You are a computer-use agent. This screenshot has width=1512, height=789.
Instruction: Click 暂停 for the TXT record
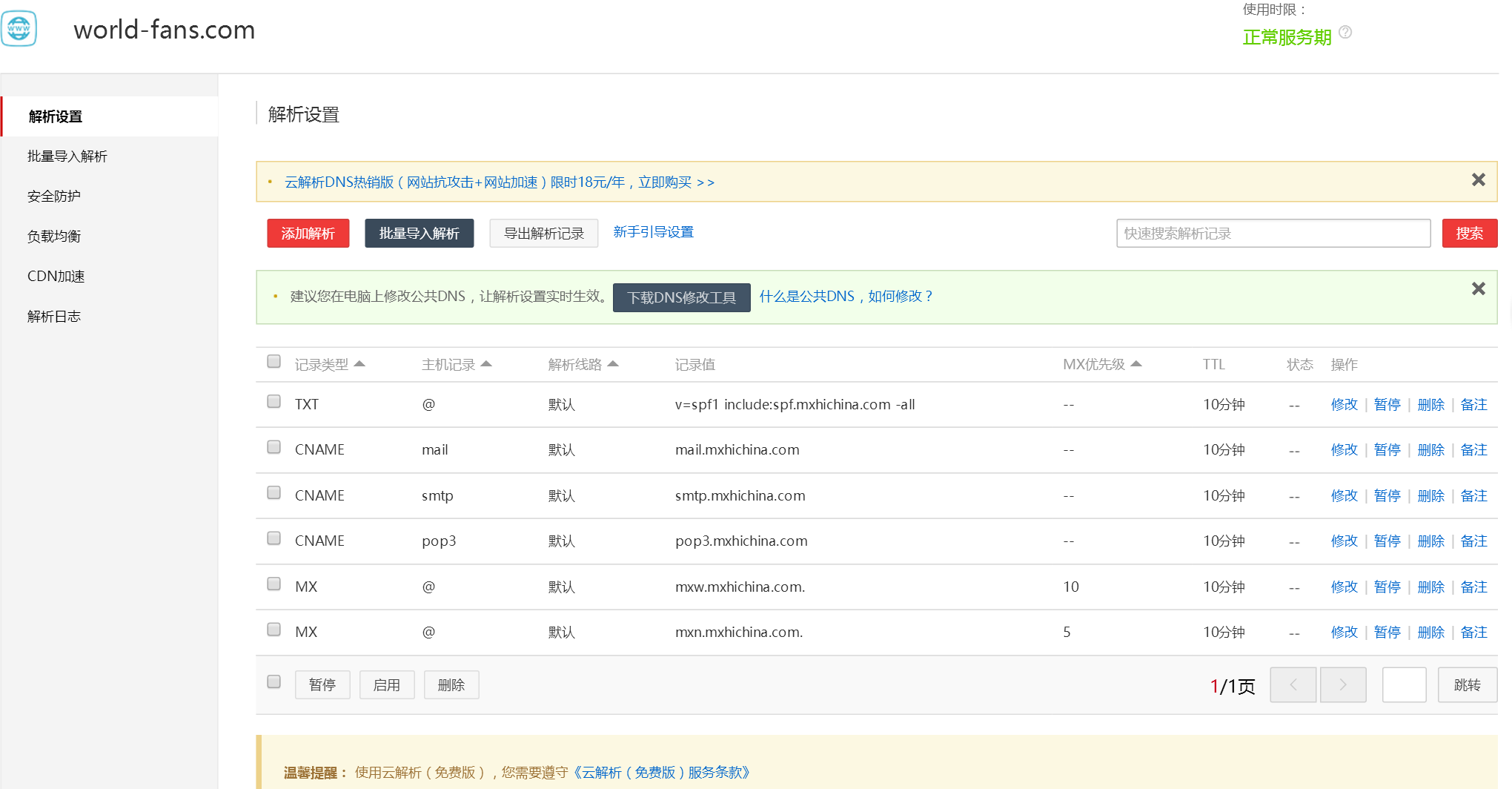pyautogui.click(x=1387, y=405)
